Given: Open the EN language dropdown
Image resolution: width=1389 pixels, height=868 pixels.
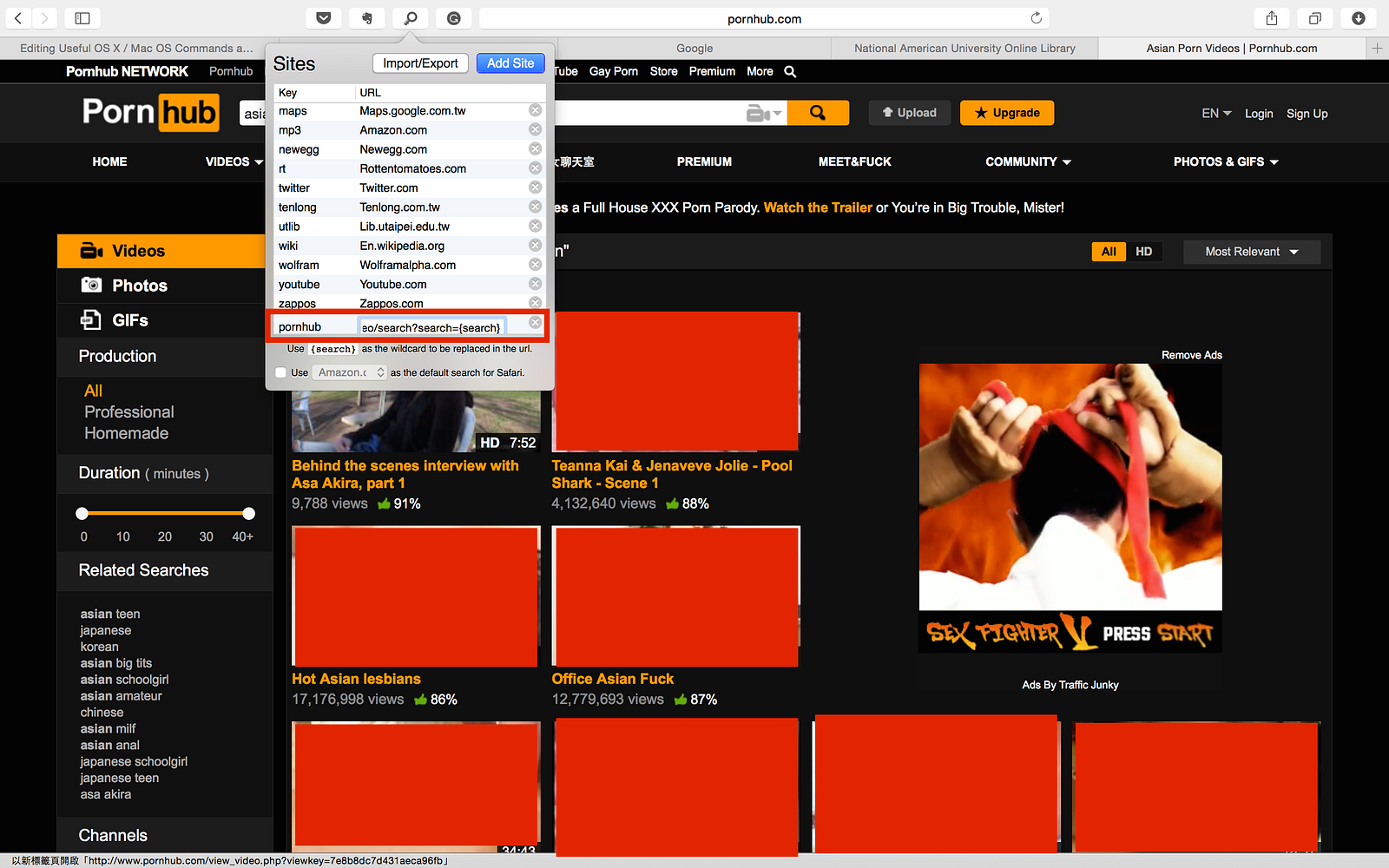Looking at the screenshot, I should (1216, 114).
